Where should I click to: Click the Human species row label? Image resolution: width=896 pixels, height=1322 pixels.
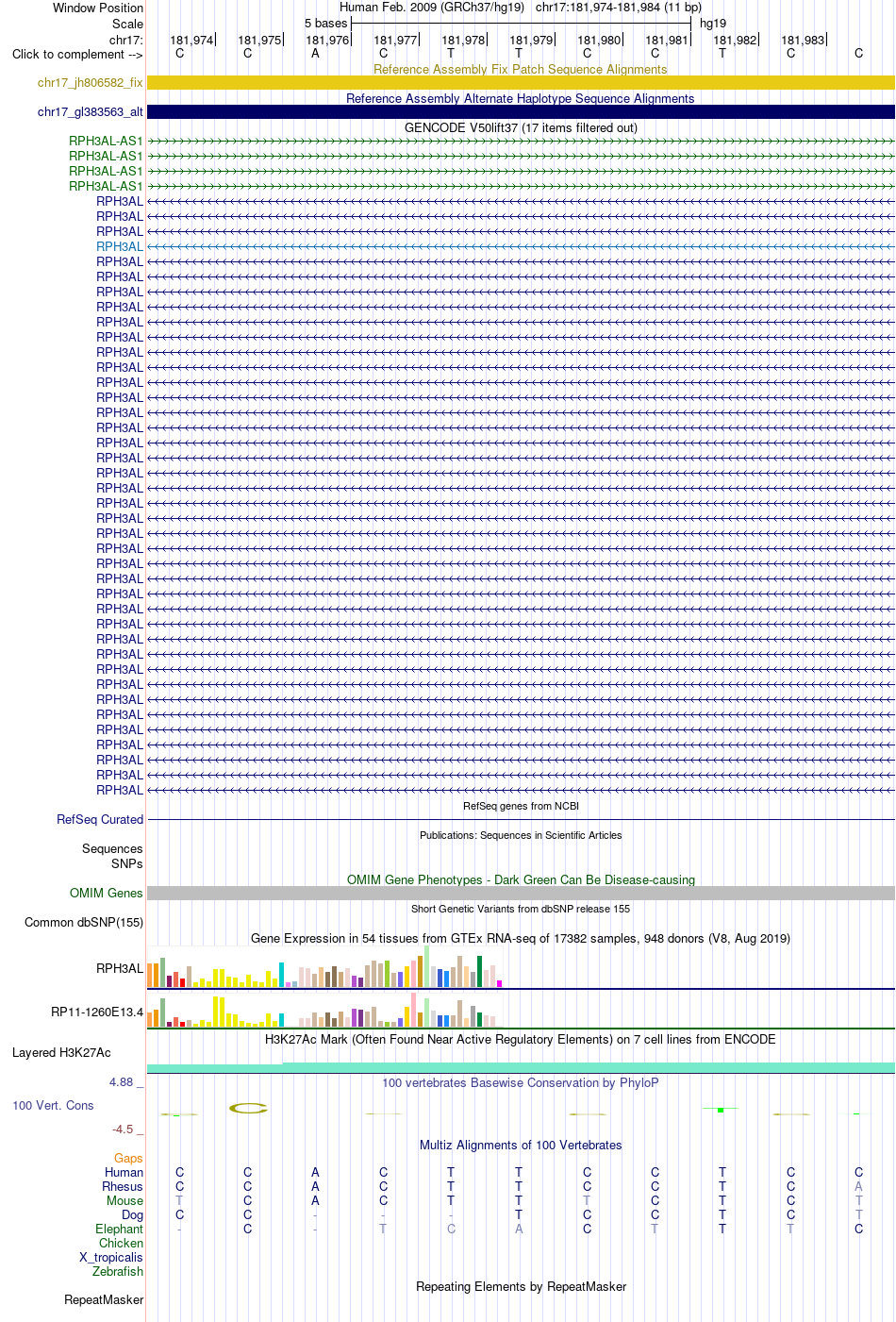pos(124,1173)
